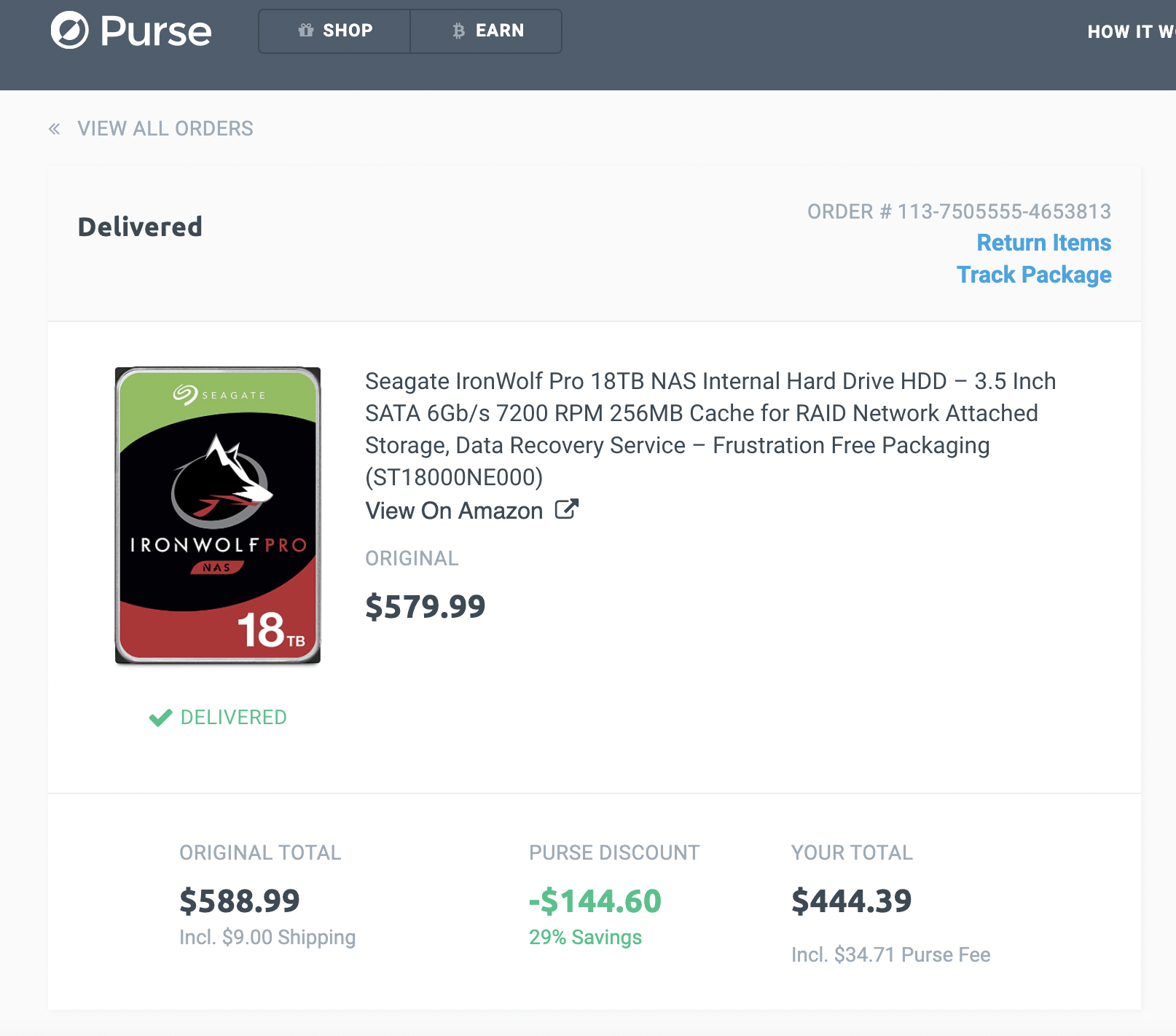Switch to the EARN tab

coord(487,31)
